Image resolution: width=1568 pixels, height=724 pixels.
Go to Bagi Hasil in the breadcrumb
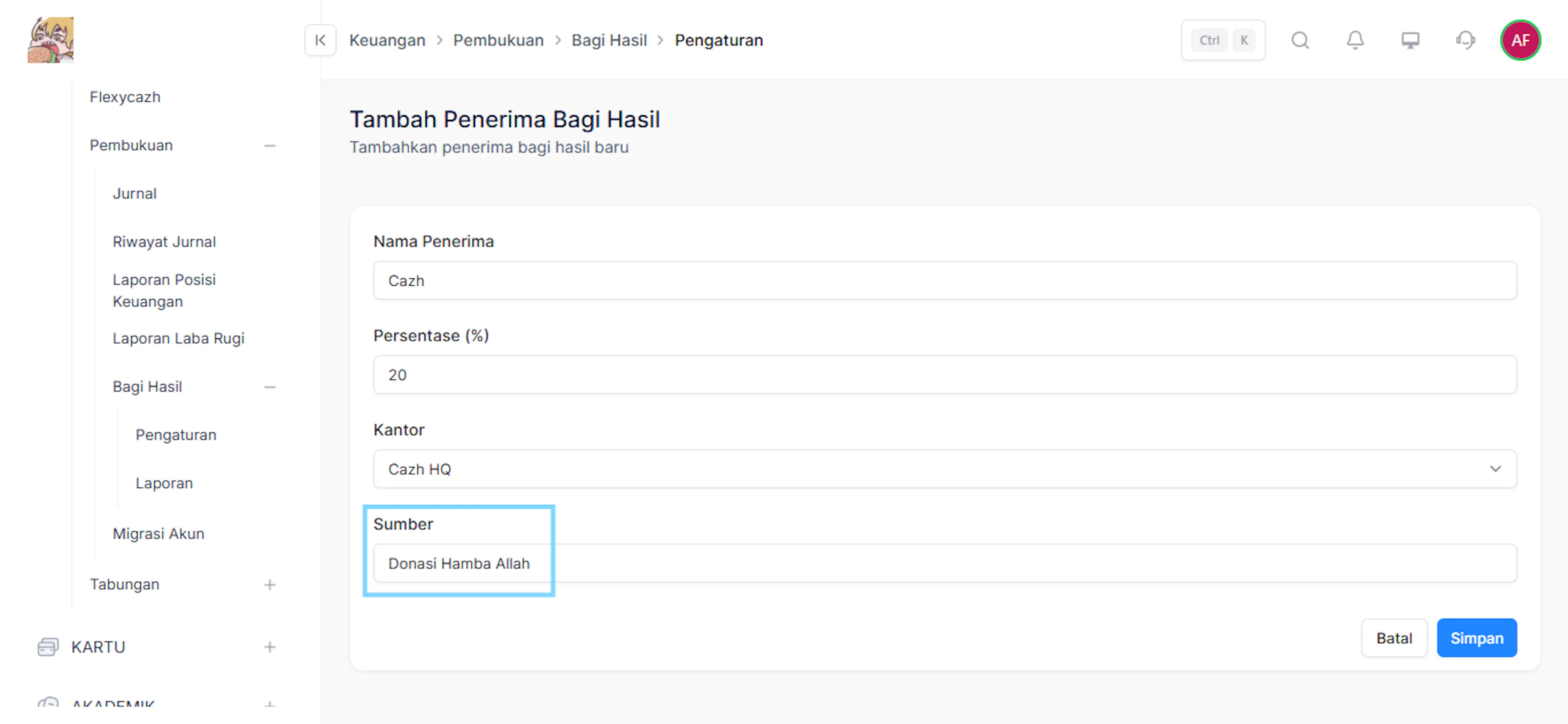point(609,40)
